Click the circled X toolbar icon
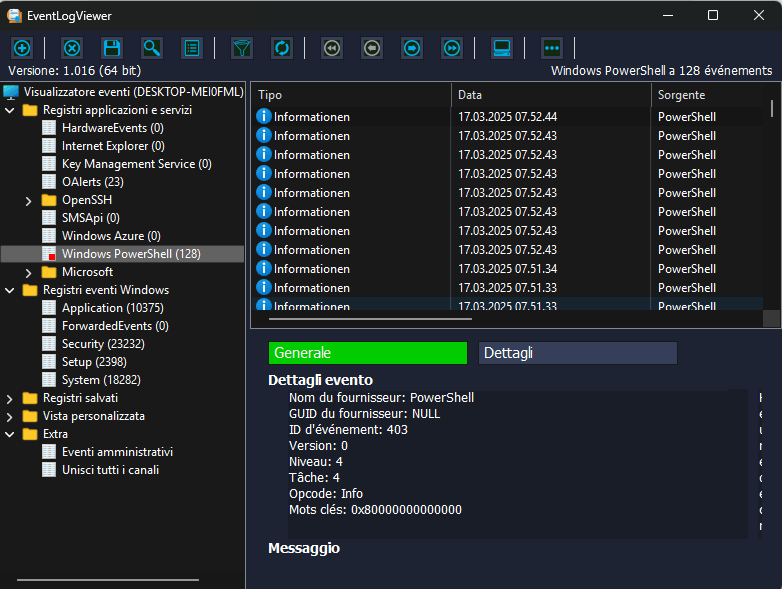This screenshot has width=782, height=589. [72, 48]
